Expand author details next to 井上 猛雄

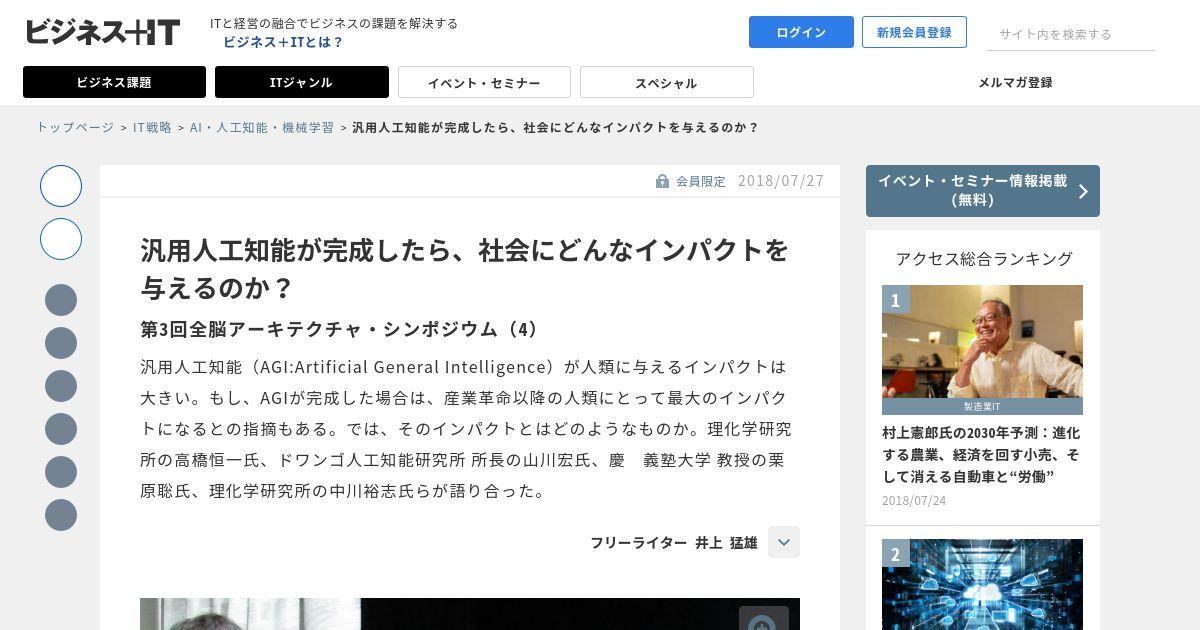(784, 542)
